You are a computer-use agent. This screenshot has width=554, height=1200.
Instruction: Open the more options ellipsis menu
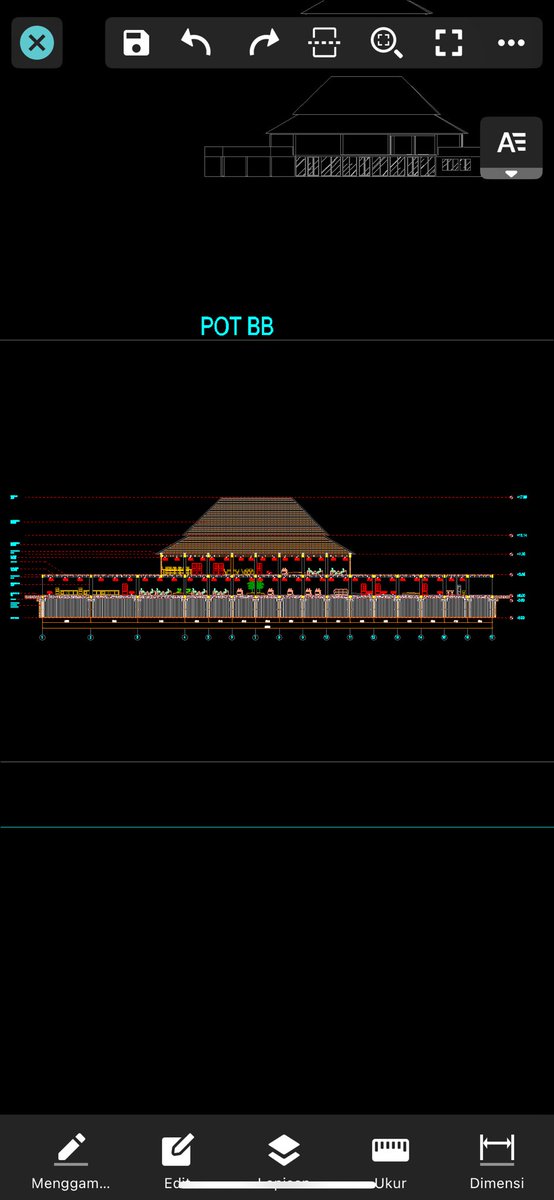(511, 43)
